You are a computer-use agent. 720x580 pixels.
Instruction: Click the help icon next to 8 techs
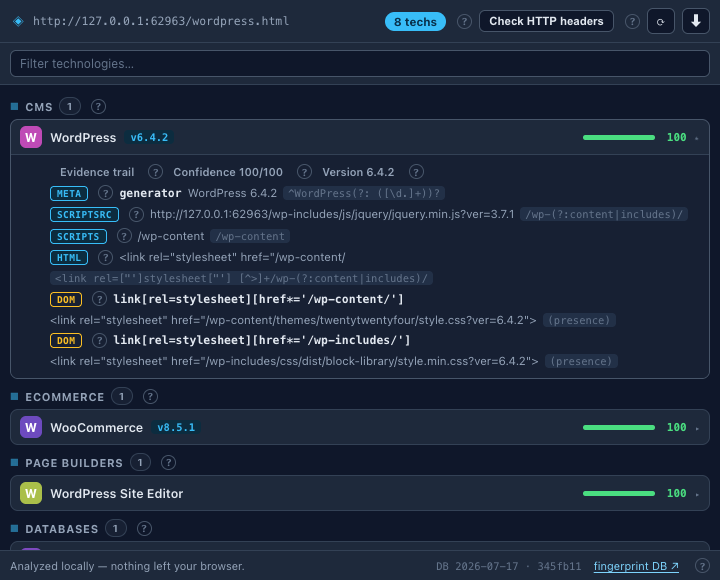[464, 22]
